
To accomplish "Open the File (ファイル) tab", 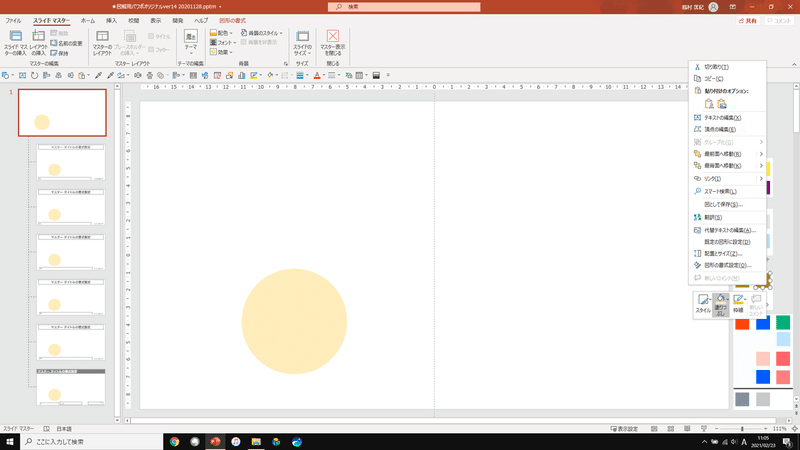I will (13, 21).
